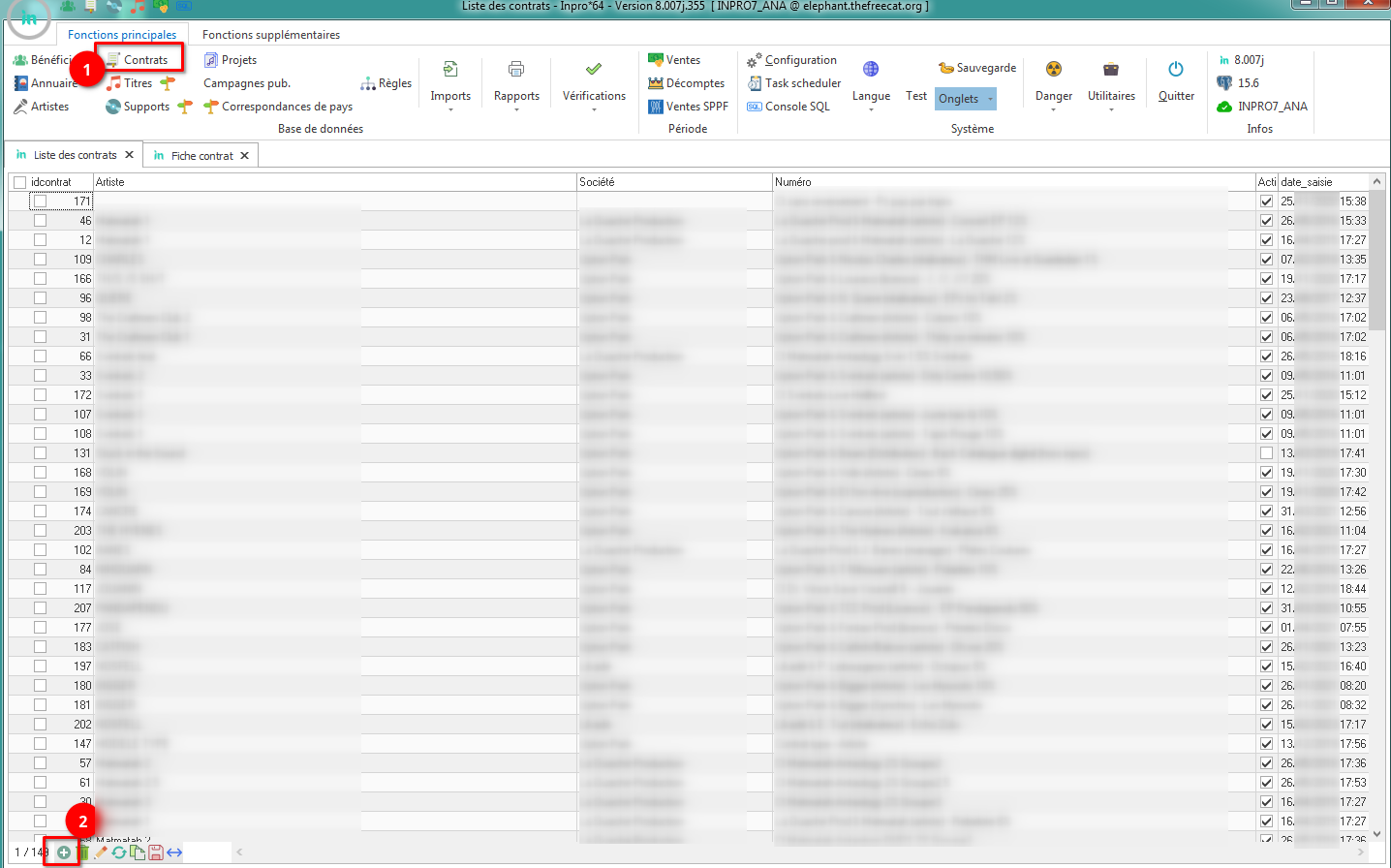Click signpost icon next to Titres

[x=168, y=83]
